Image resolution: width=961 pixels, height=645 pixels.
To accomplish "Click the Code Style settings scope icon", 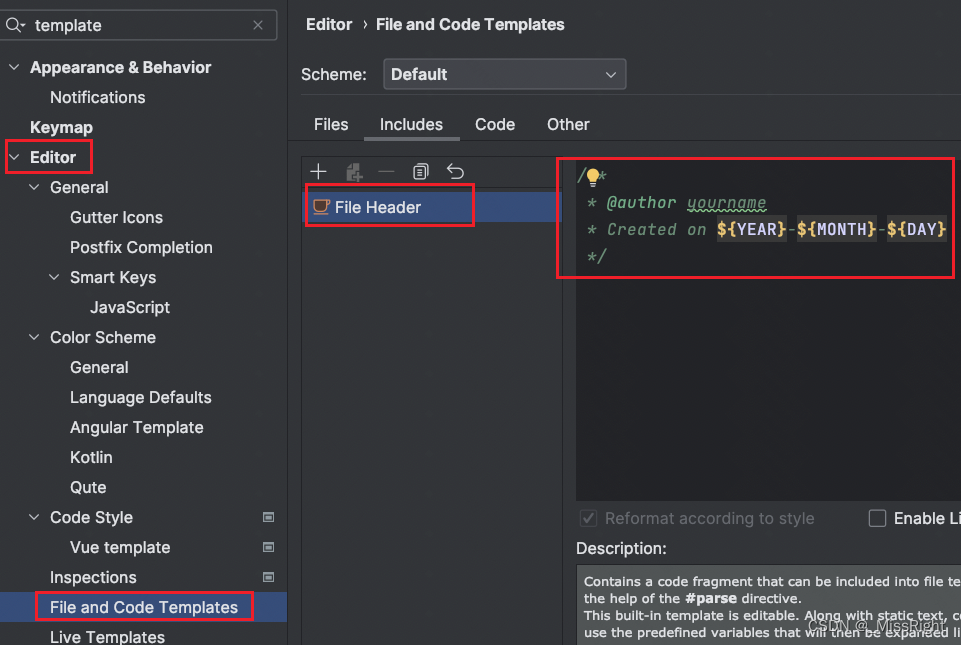I will click(268, 517).
